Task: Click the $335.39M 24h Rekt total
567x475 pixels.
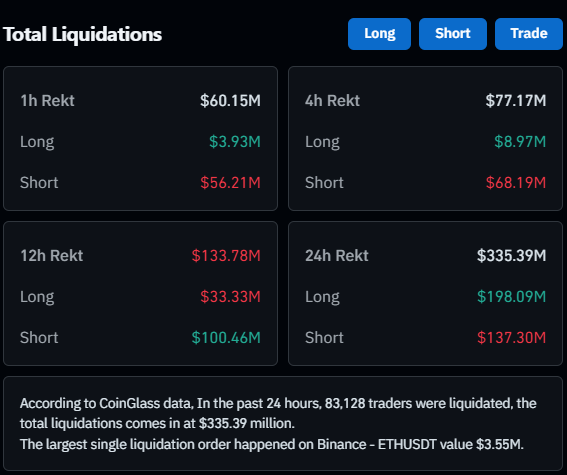Action: click(x=511, y=256)
